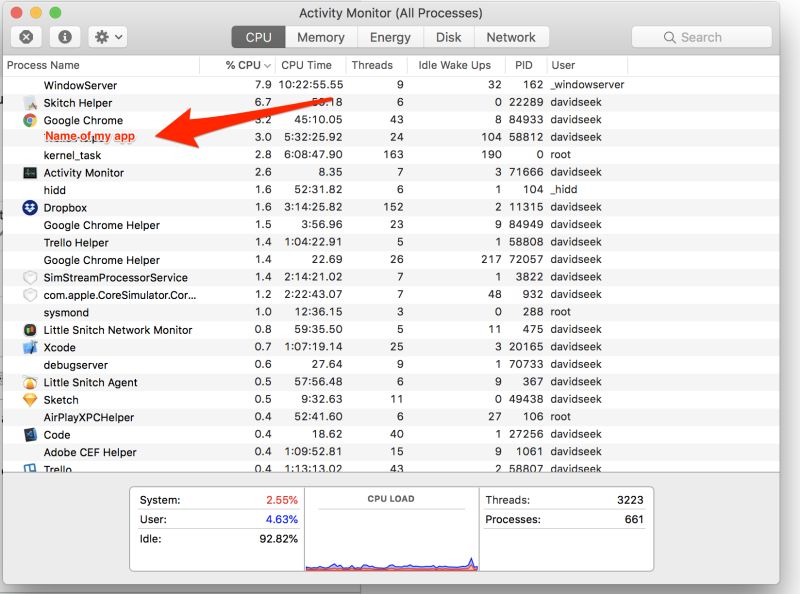Toggle % CPU column sort order
Image resolution: width=800 pixels, height=594 pixels.
(238, 65)
